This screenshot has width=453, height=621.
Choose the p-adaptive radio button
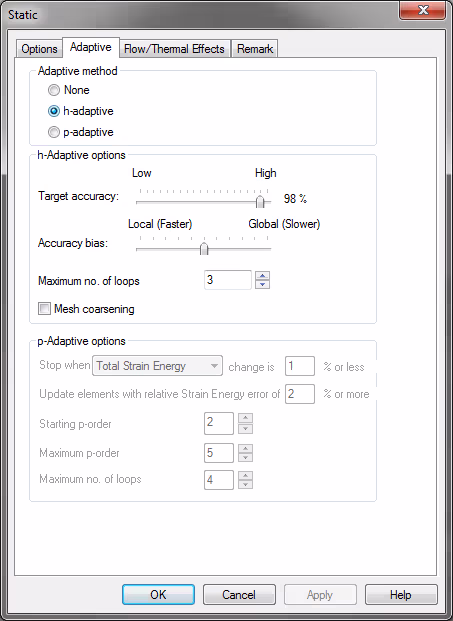(x=54, y=132)
